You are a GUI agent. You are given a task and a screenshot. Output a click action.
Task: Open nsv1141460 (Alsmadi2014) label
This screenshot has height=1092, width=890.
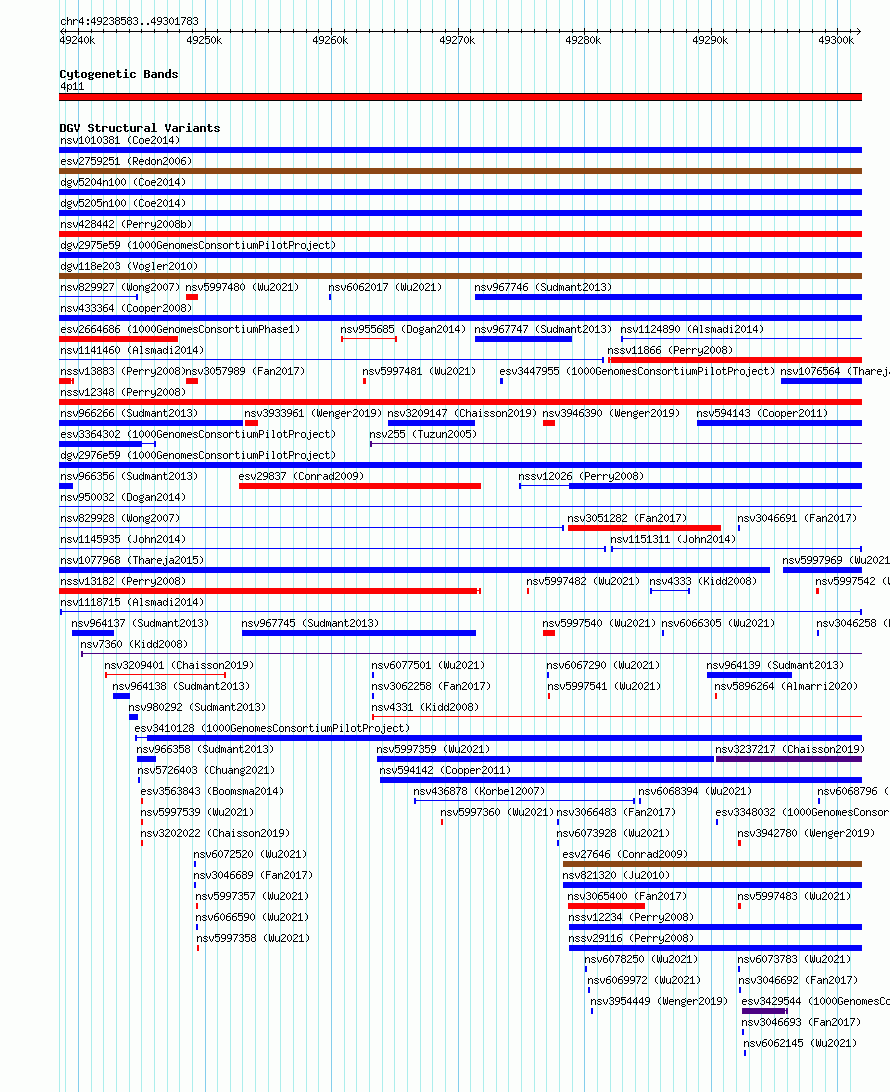click(x=132, y=350)
